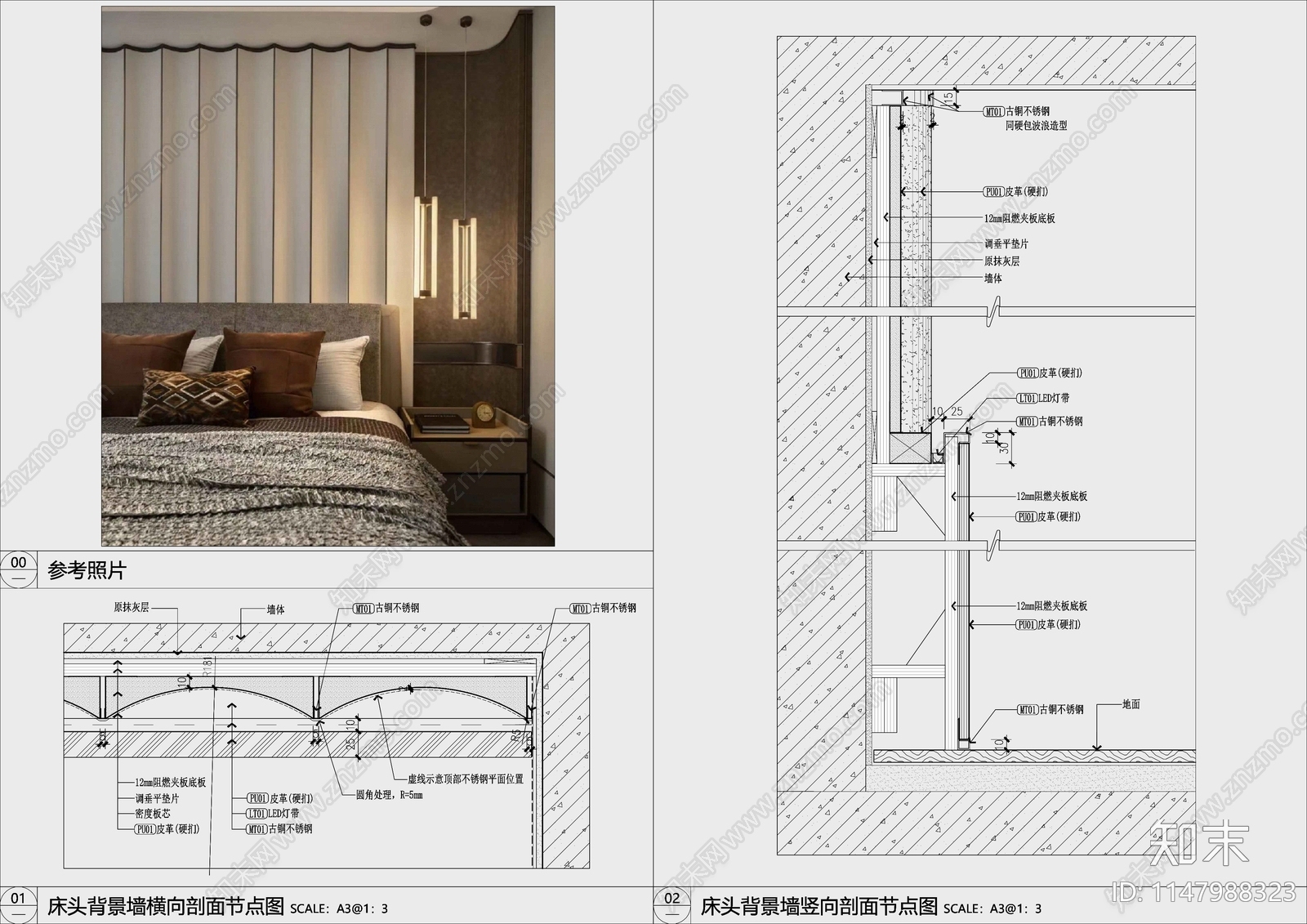Select 'MT01 古铜不锈钢' label below 'LT01 LED灯带' in vertical section
Image resolution: width=1307 pixels, height=924 pixels.
click(1050, 422)
